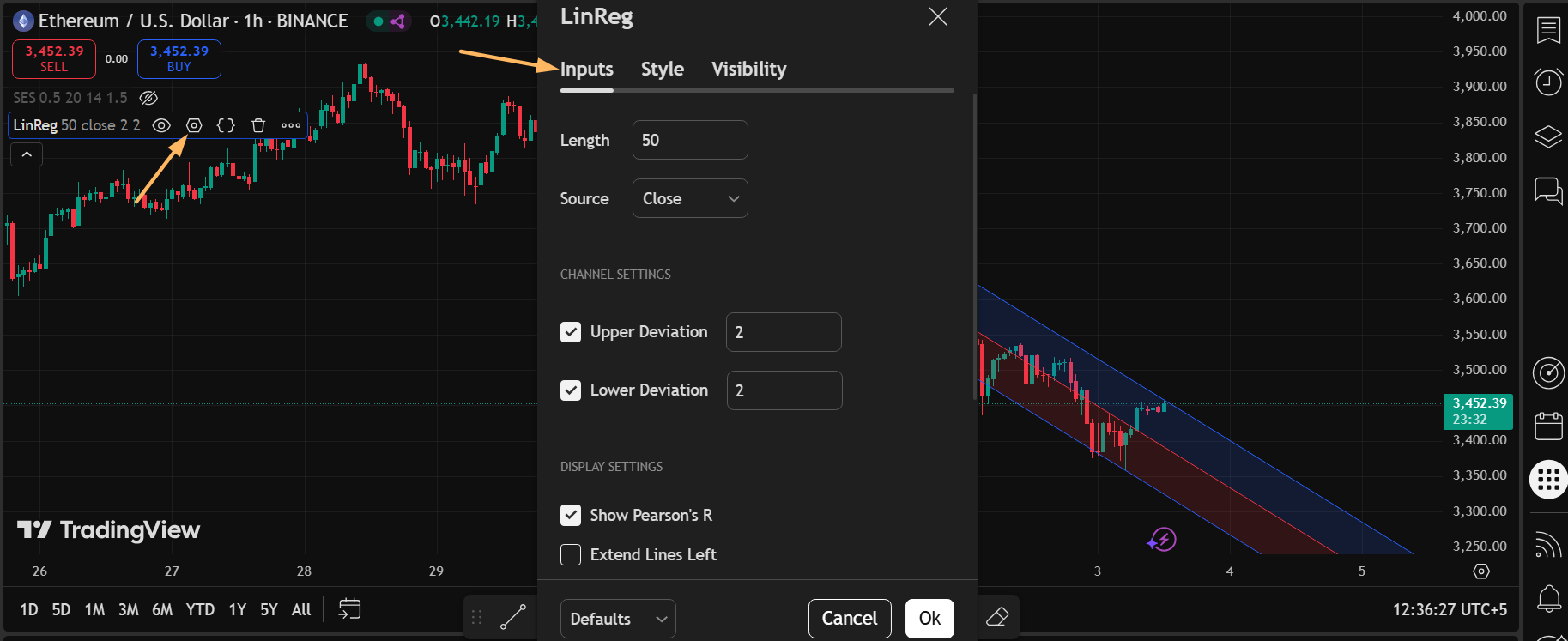Open the chats icon in right sidebar
The image size is (1568, 641).
pos(1548,190)
